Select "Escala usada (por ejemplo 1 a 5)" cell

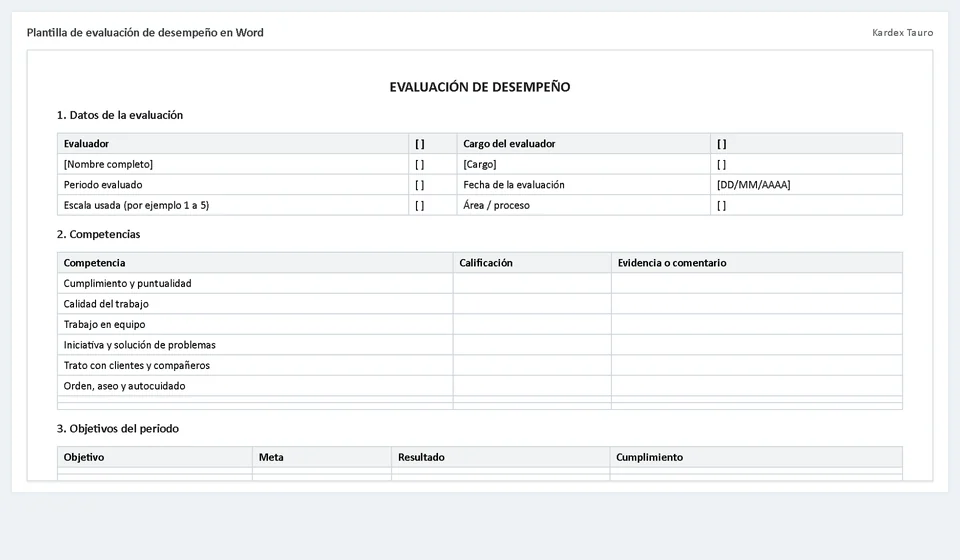pyautogui.click(x=233, y=206)
